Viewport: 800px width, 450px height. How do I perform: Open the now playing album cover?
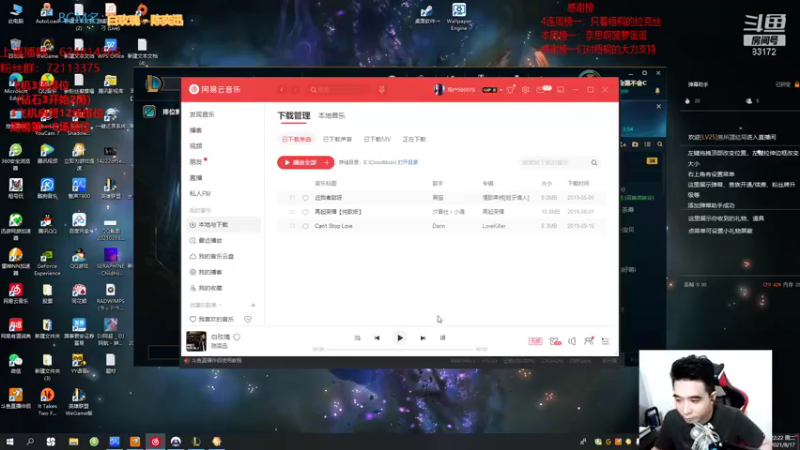pos(196,341)
